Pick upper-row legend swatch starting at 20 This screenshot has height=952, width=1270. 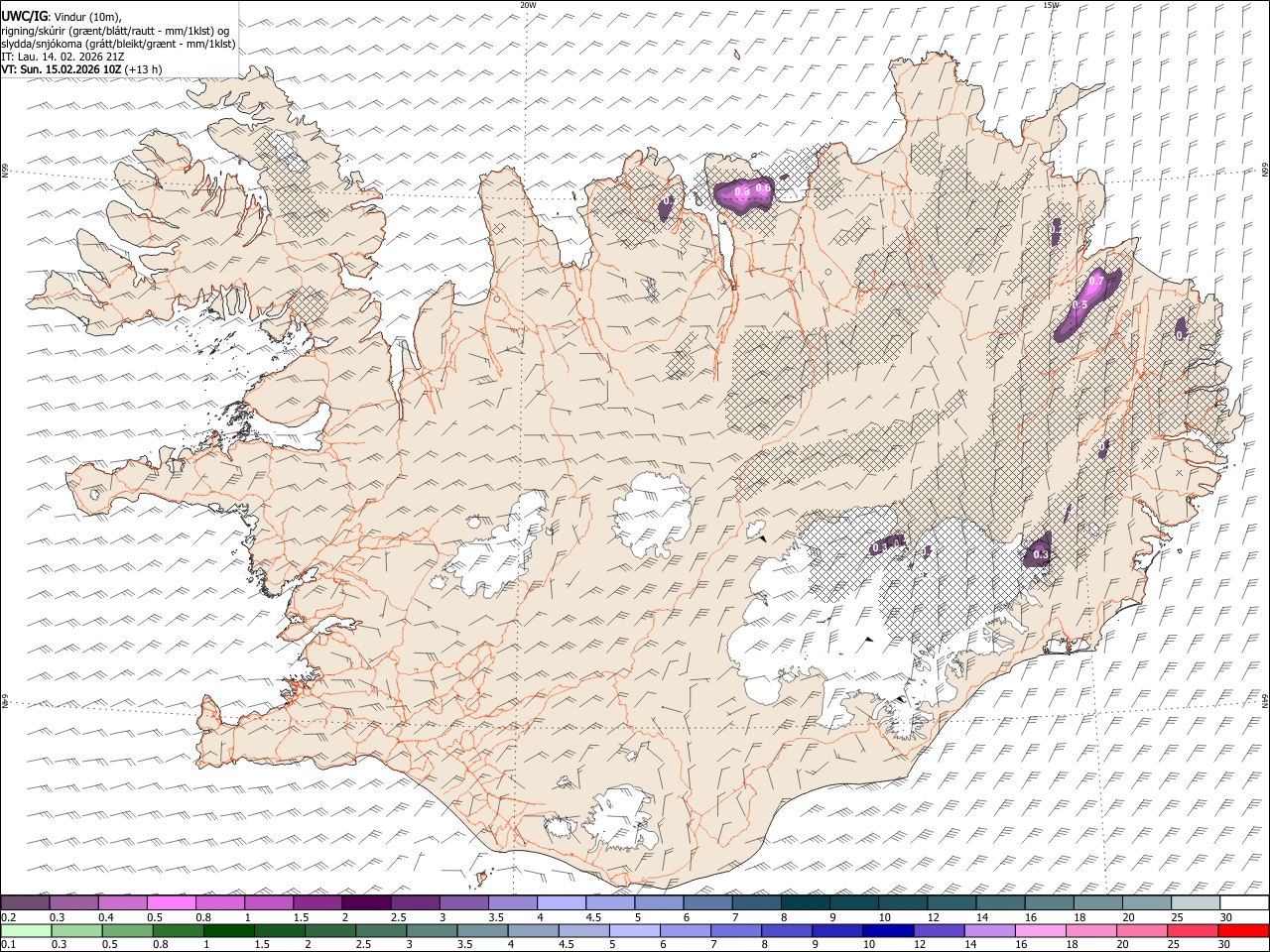coord(1147,903)
